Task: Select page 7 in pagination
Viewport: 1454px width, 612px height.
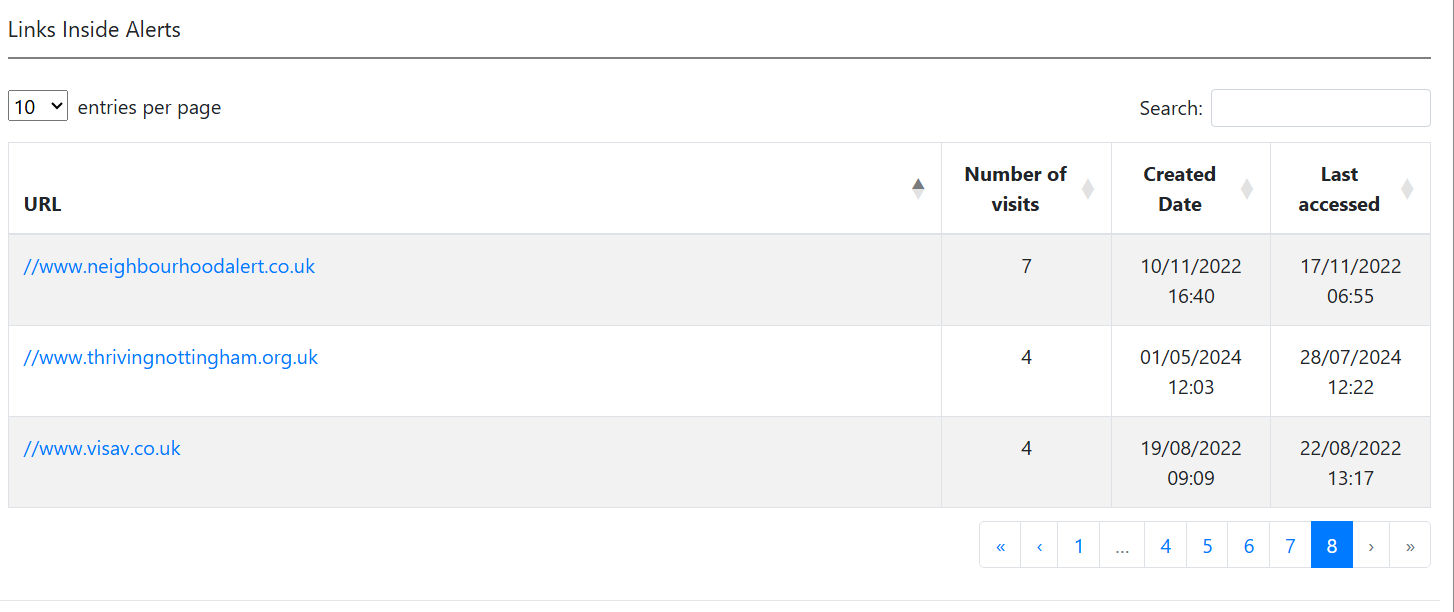Action: 1290,545
